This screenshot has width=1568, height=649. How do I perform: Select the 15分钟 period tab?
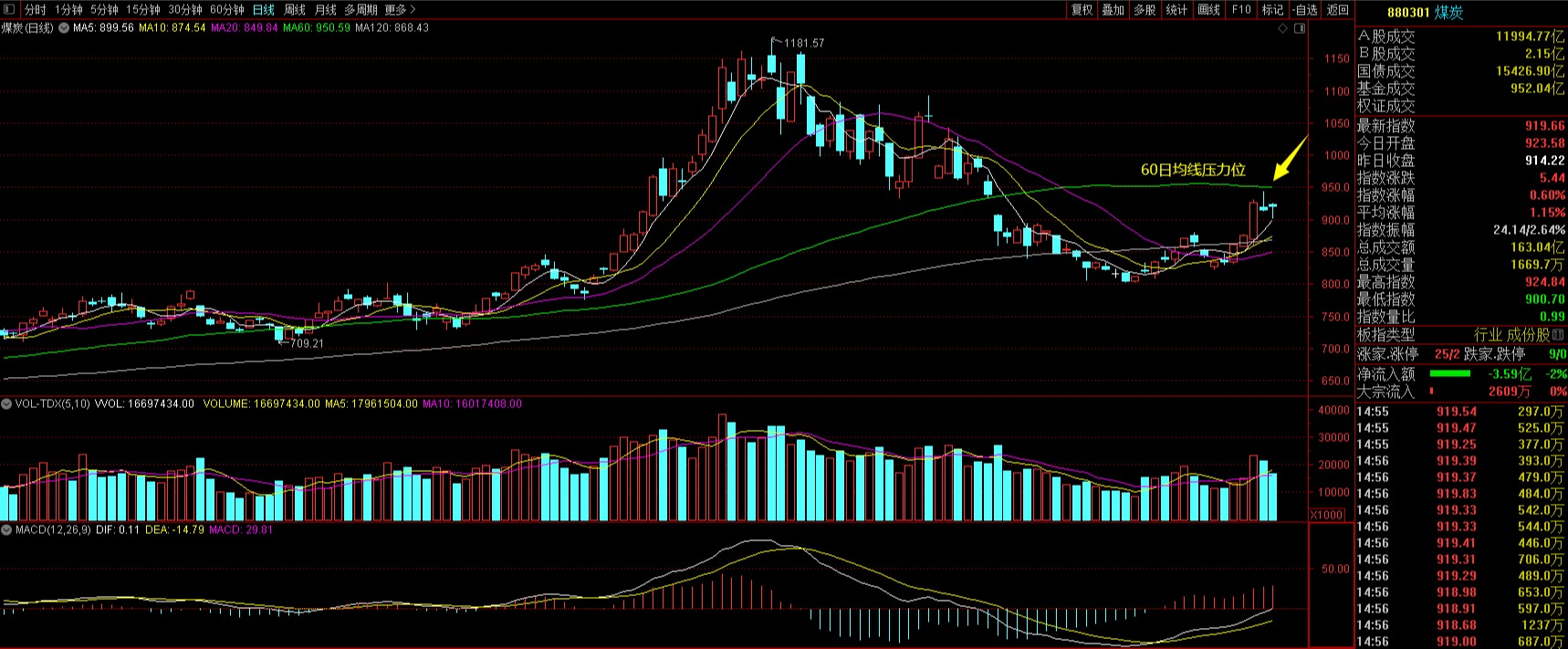click(x=143, y=10)
